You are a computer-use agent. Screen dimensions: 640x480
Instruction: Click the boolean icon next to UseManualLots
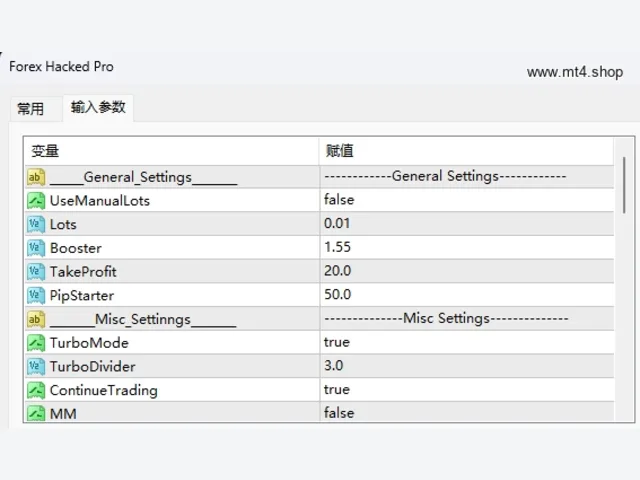click(36, 201)
